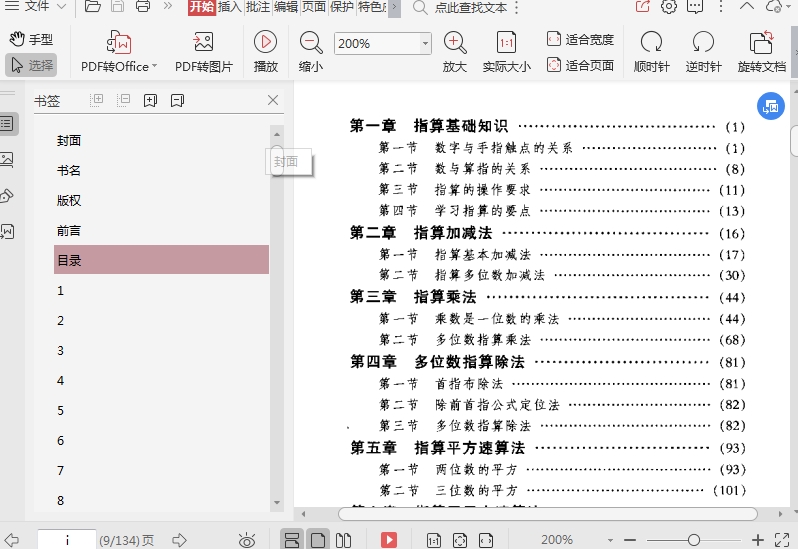Click the print icon
The width and height of the screenshot is (798, 549).
(x=143, y=7)
